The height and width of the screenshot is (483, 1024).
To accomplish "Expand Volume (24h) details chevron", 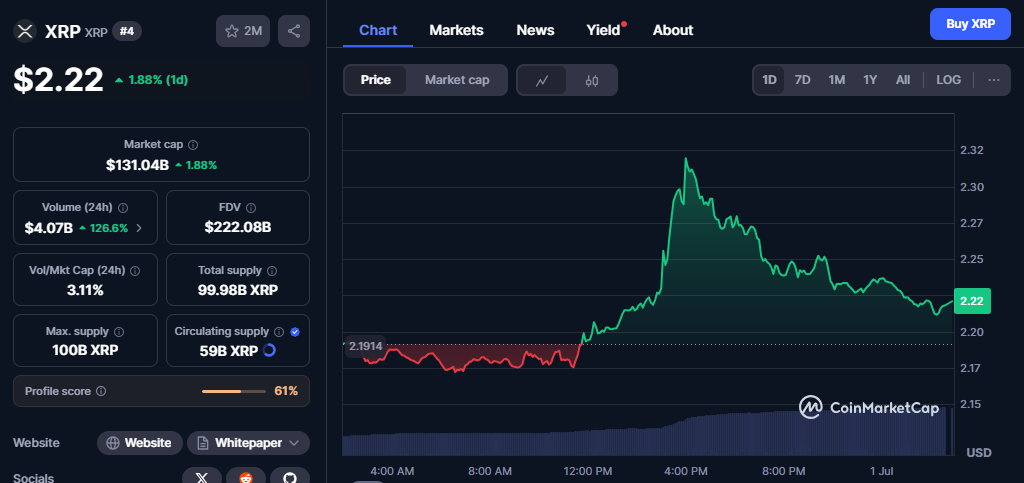I will coord(138,228).
